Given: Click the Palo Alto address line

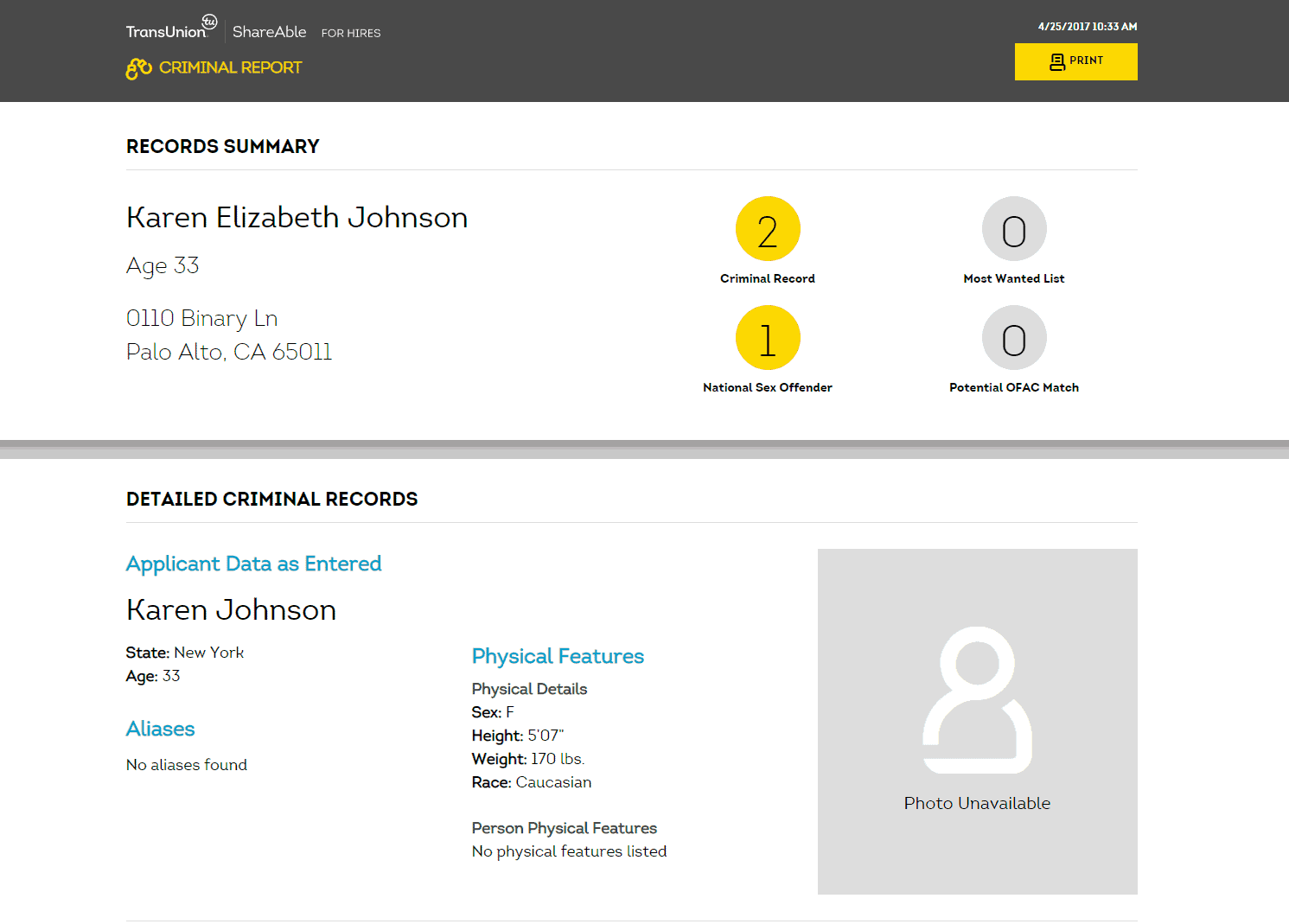Looking at the screenshot, I should (x=229, y=352).
